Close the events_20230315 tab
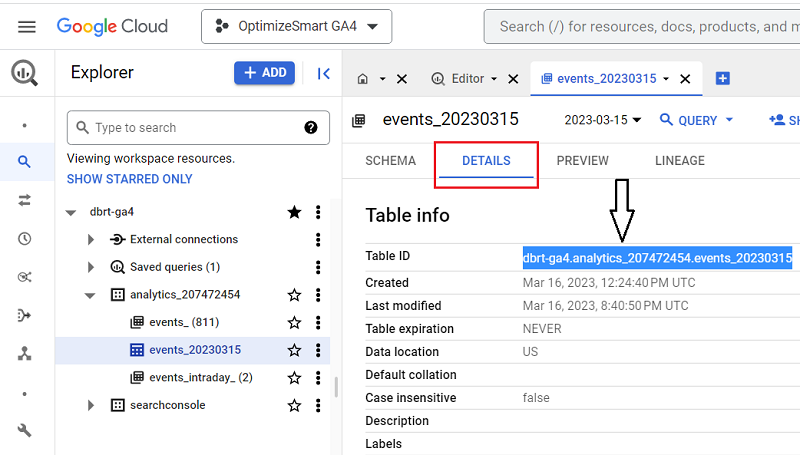 [685, 79]
